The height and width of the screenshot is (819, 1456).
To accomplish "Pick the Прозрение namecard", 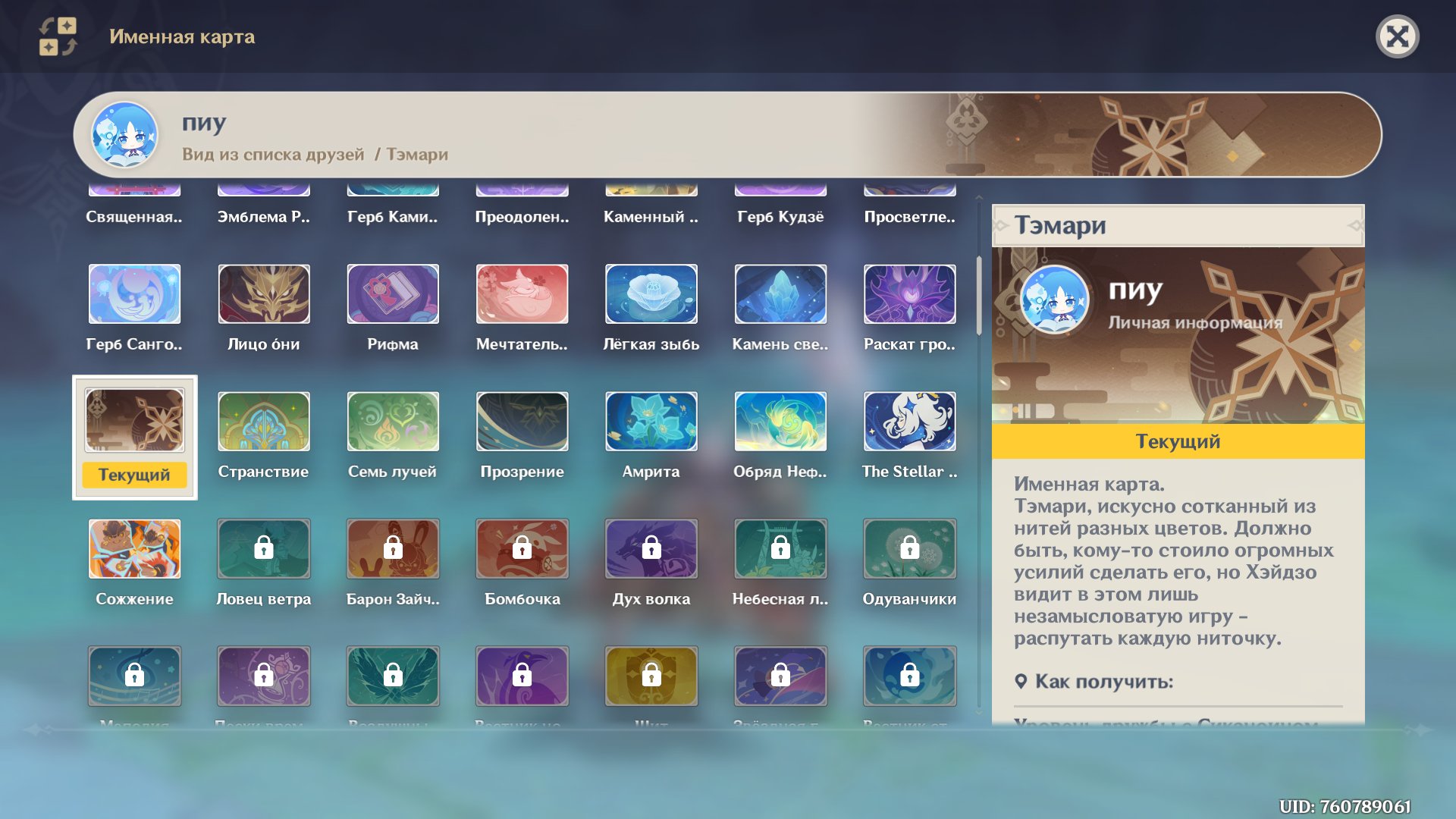I will tap(522, 422).
